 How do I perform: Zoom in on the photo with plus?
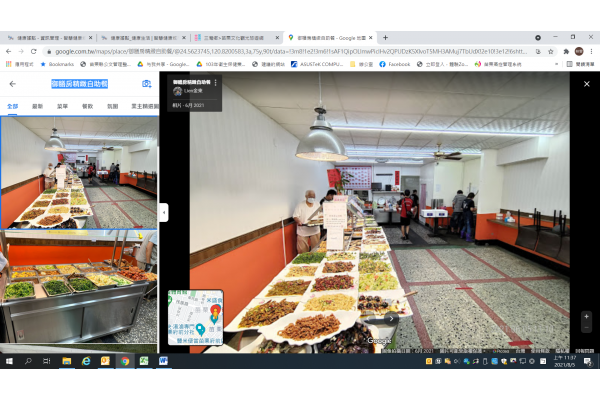[586, 316]
